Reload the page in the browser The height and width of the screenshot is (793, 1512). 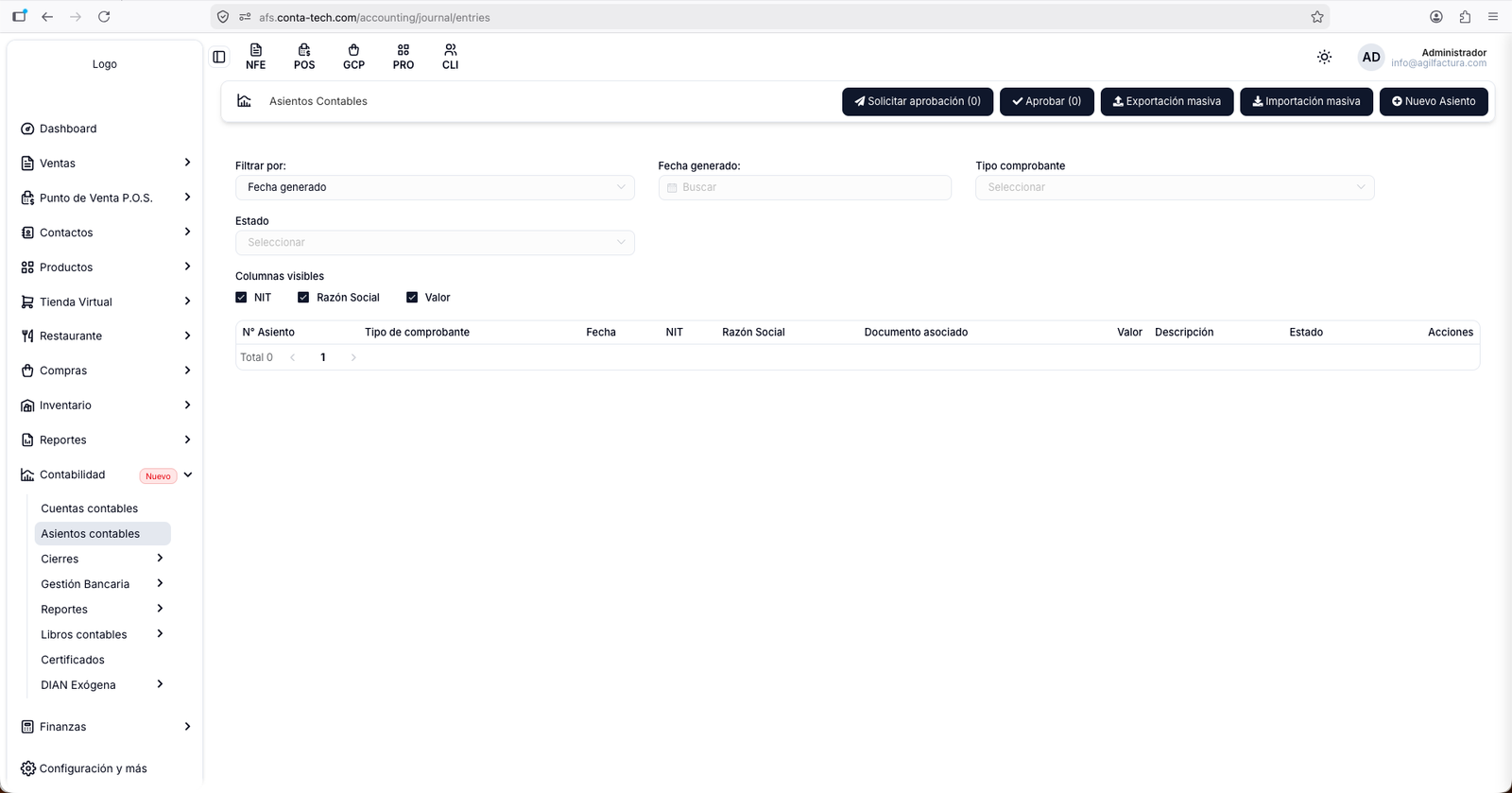point(104,17)
